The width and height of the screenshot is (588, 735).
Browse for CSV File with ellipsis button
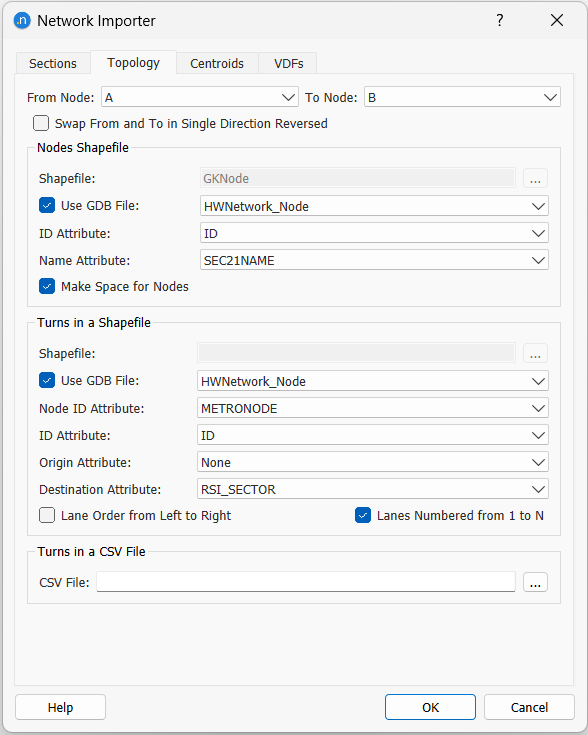[x=535, y=582]
